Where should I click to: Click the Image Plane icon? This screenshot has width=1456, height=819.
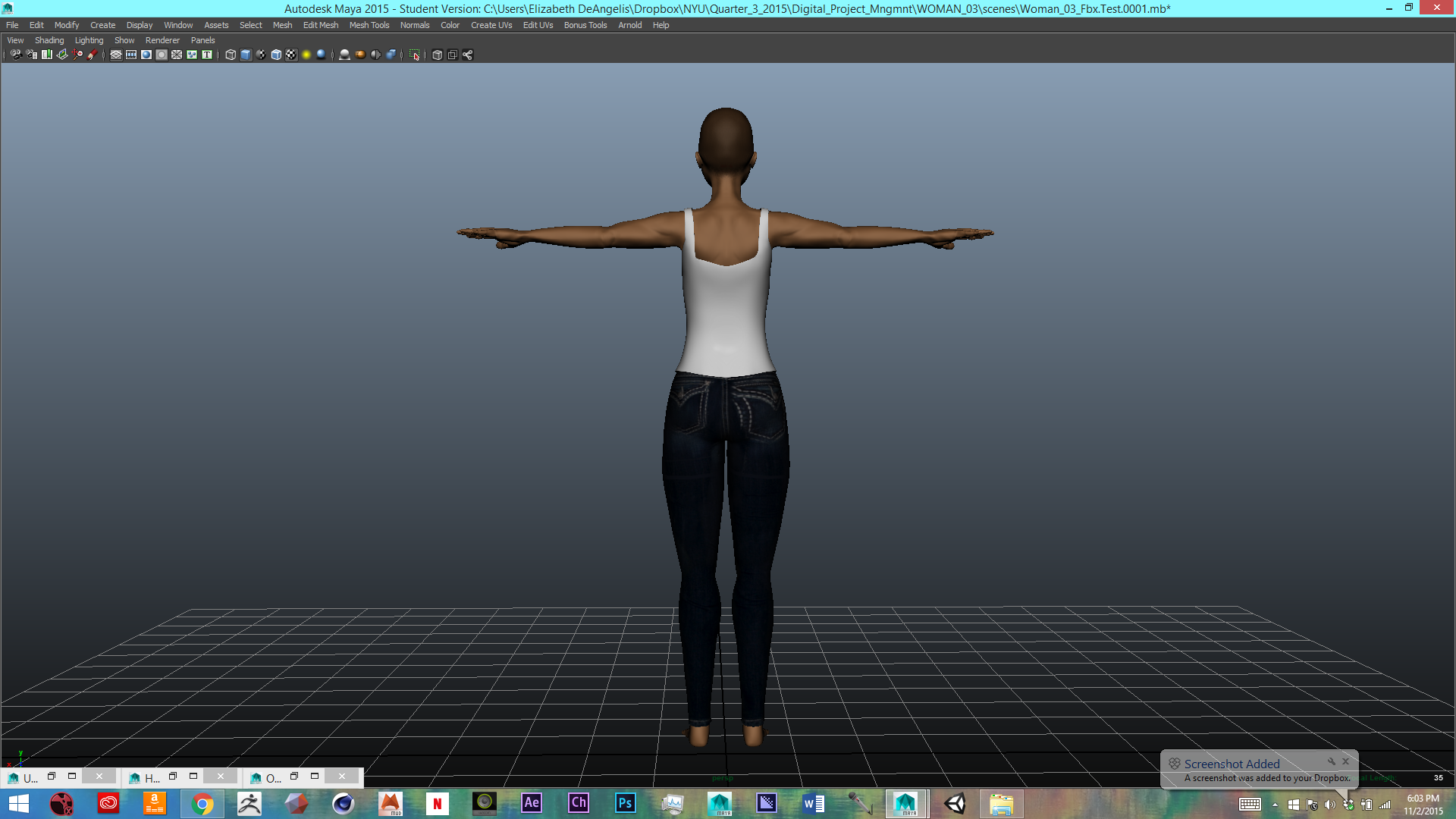pos(62,55)
